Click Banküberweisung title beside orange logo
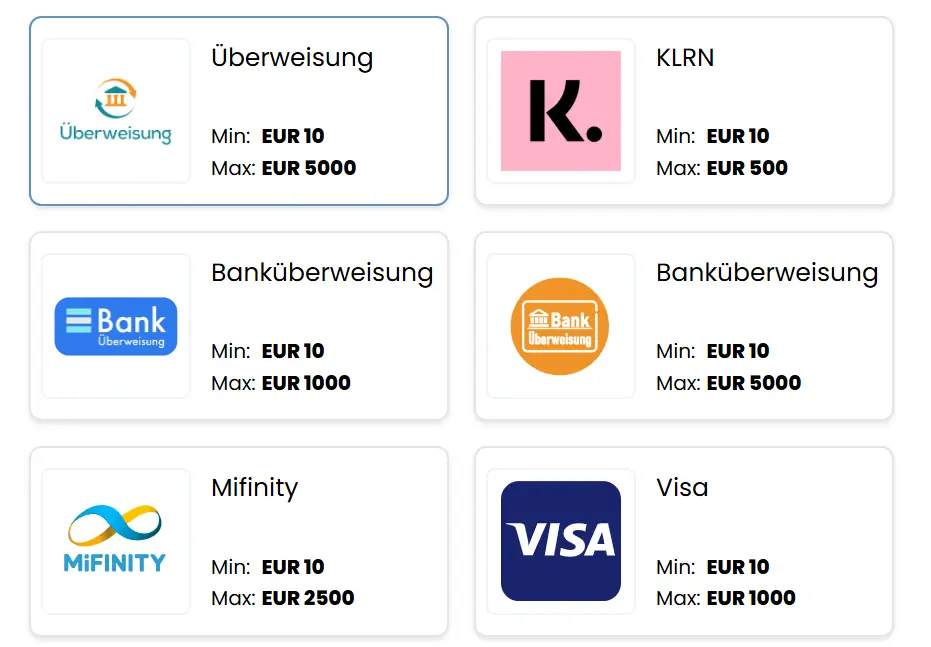This screenshot has width=931, height=647. tap(767, 273)
